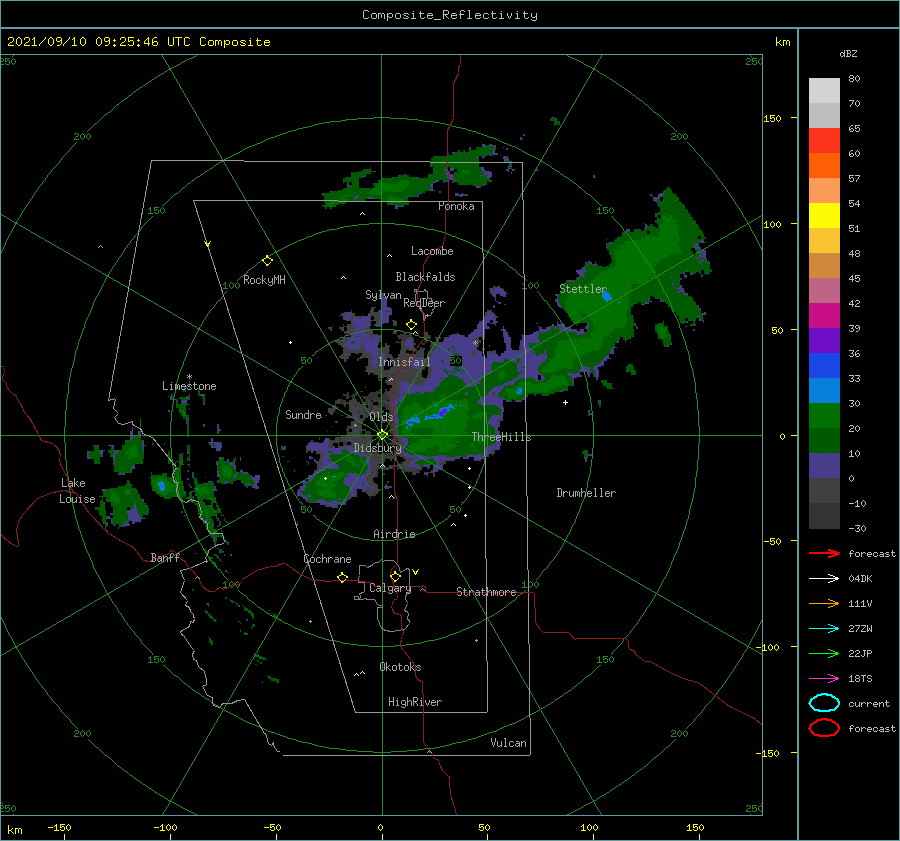Click the Drumheller city label
900x841 pixels.
coord(586,493)
